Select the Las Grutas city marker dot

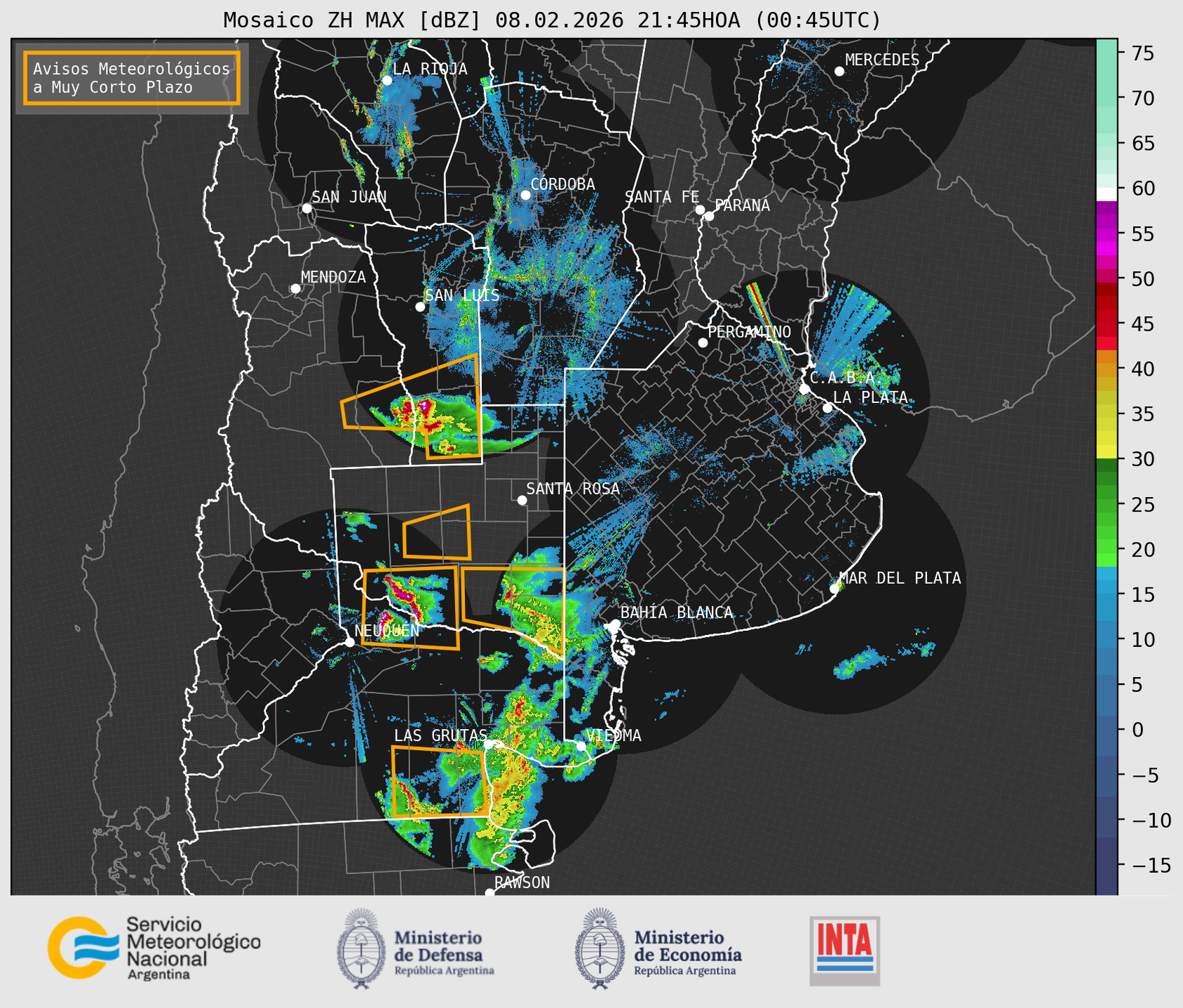coord(489,744)
